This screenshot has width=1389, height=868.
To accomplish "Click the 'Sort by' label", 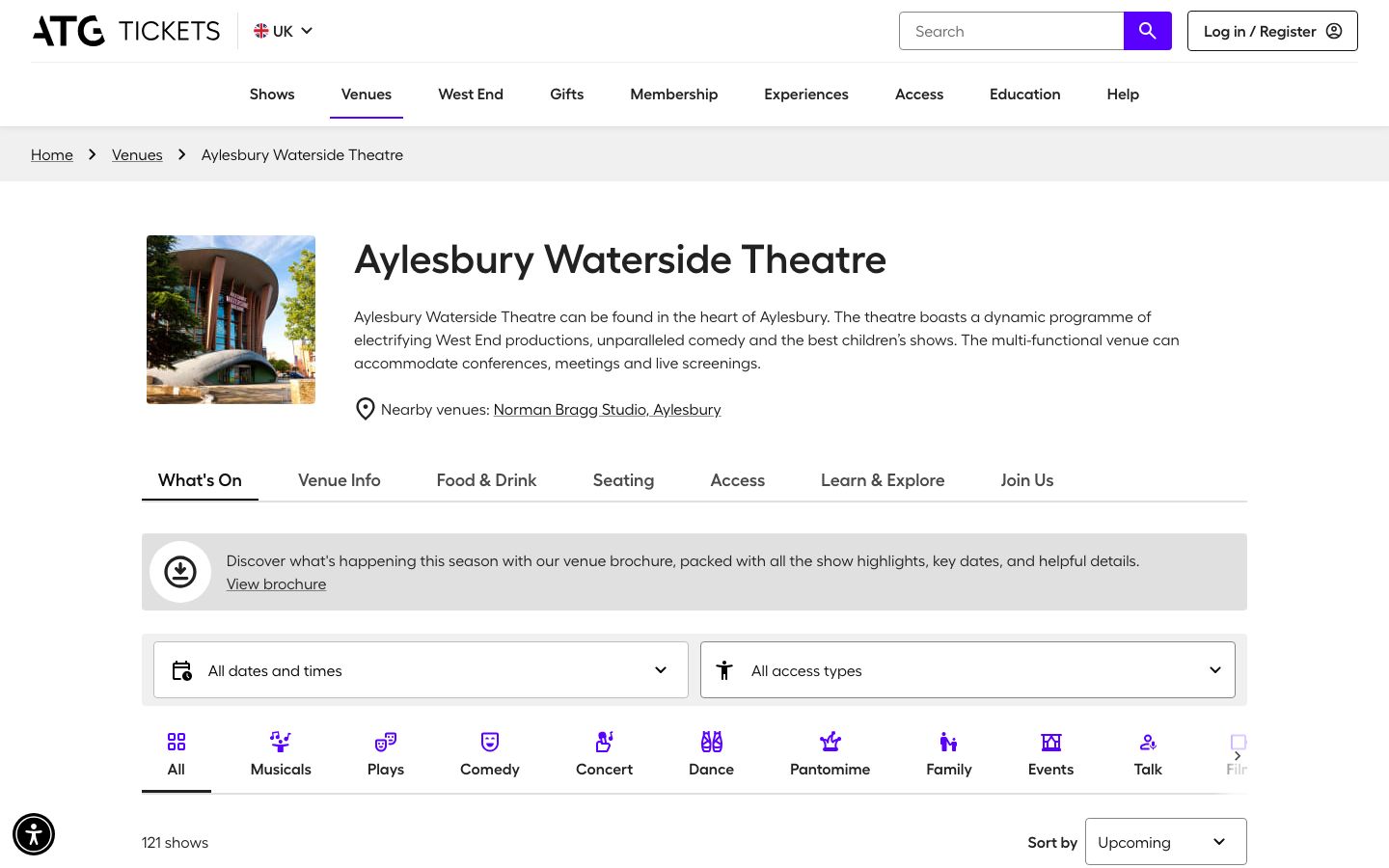I will (x=1052, y=842).
